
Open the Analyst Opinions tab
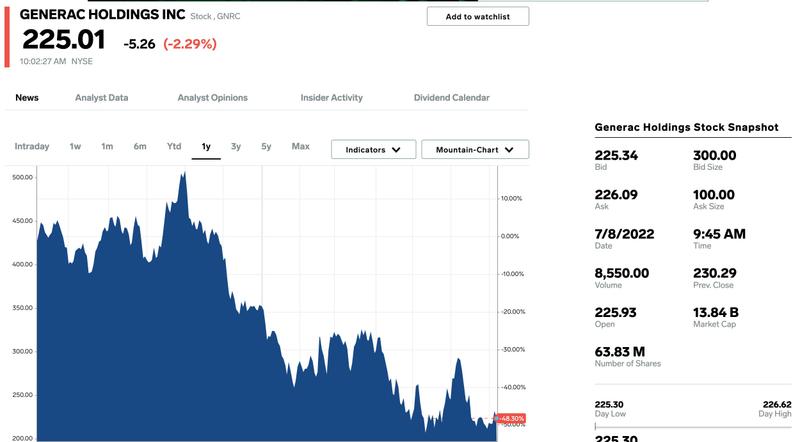pyautogui.click(x=212, y=97)
